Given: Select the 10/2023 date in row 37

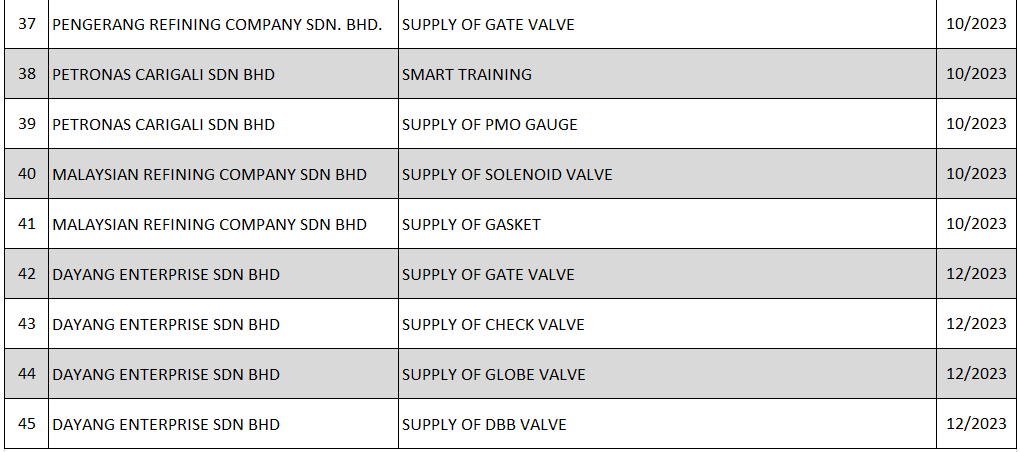Looking at the screenshot, I should [975, 24].
